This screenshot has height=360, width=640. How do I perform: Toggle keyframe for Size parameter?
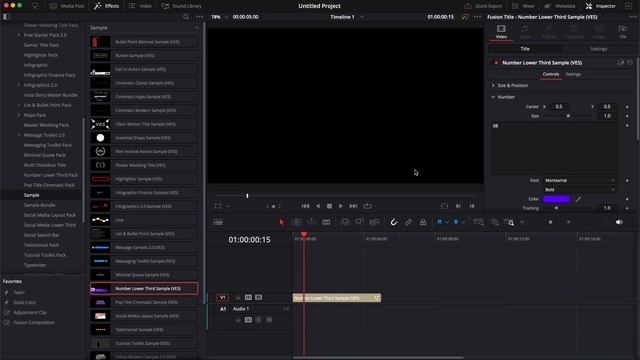(627, 116)
